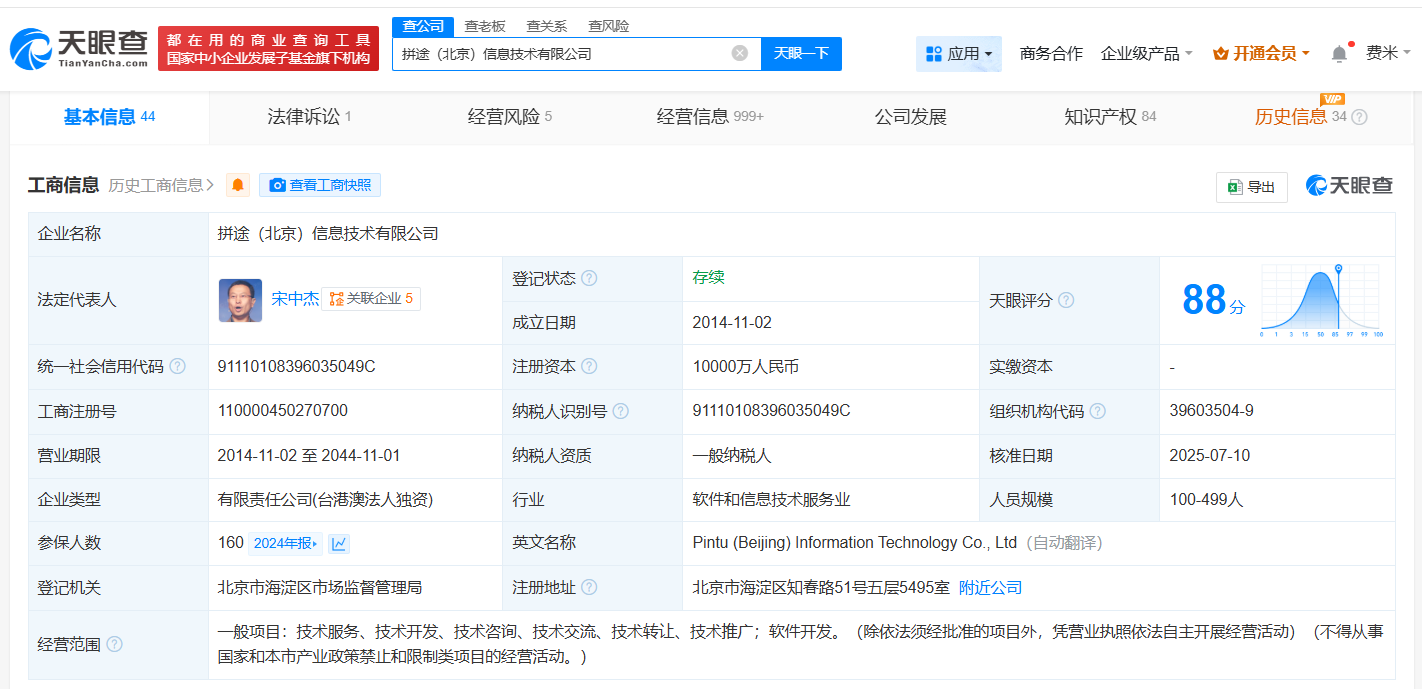Expand 开通会员 dropdown

[1260, 53]
